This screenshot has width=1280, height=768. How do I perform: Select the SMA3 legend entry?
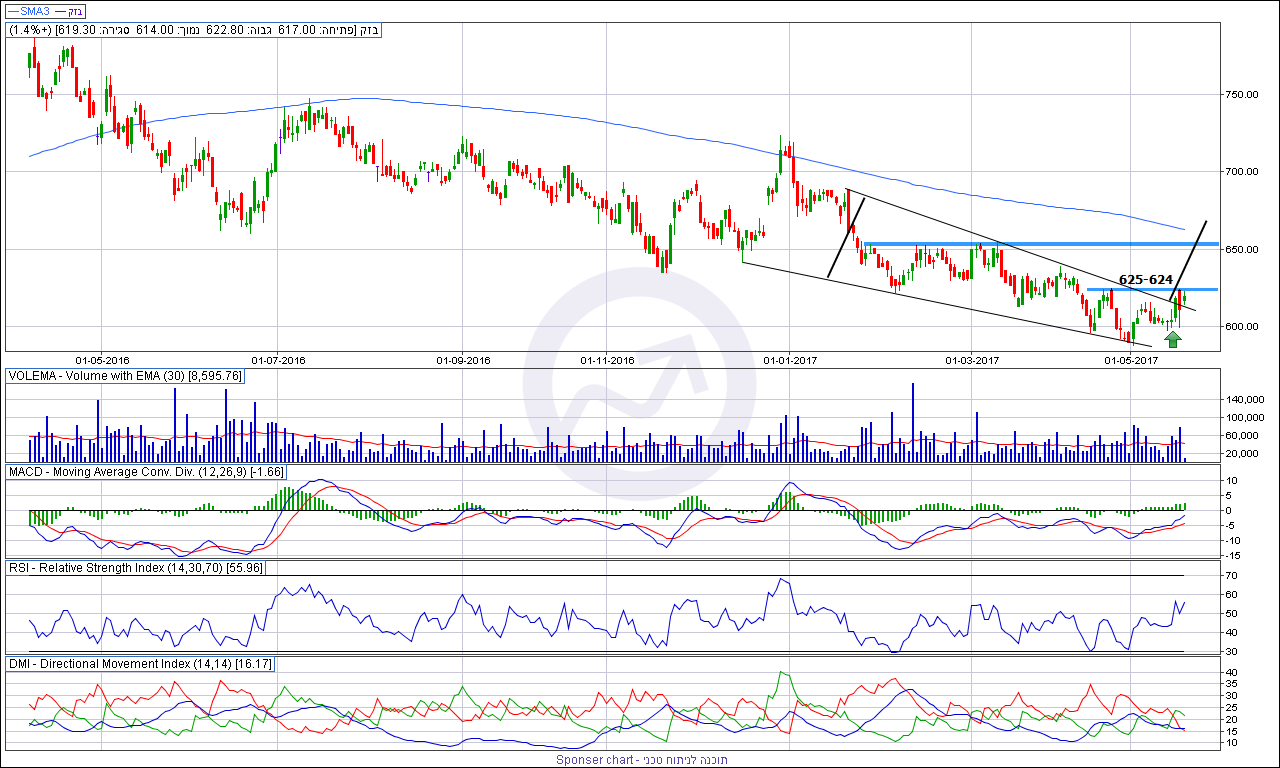point(34,11)
